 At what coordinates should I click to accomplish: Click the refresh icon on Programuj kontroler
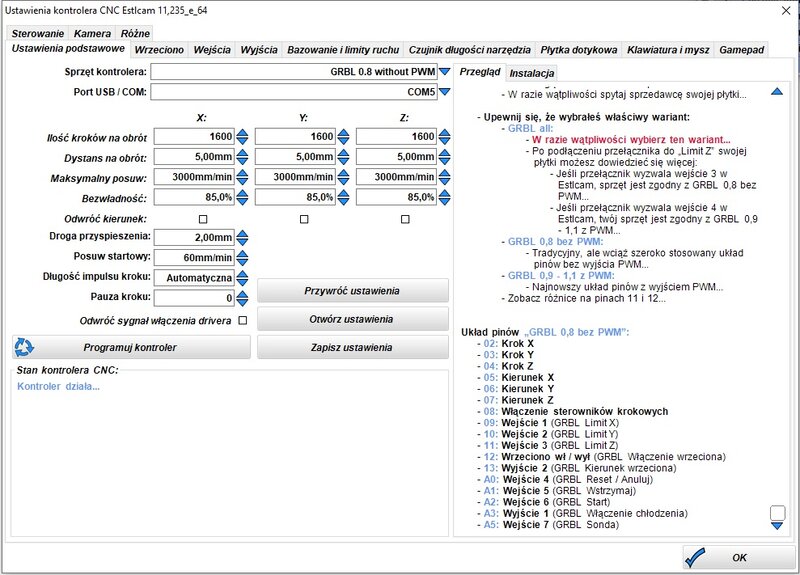23,347
